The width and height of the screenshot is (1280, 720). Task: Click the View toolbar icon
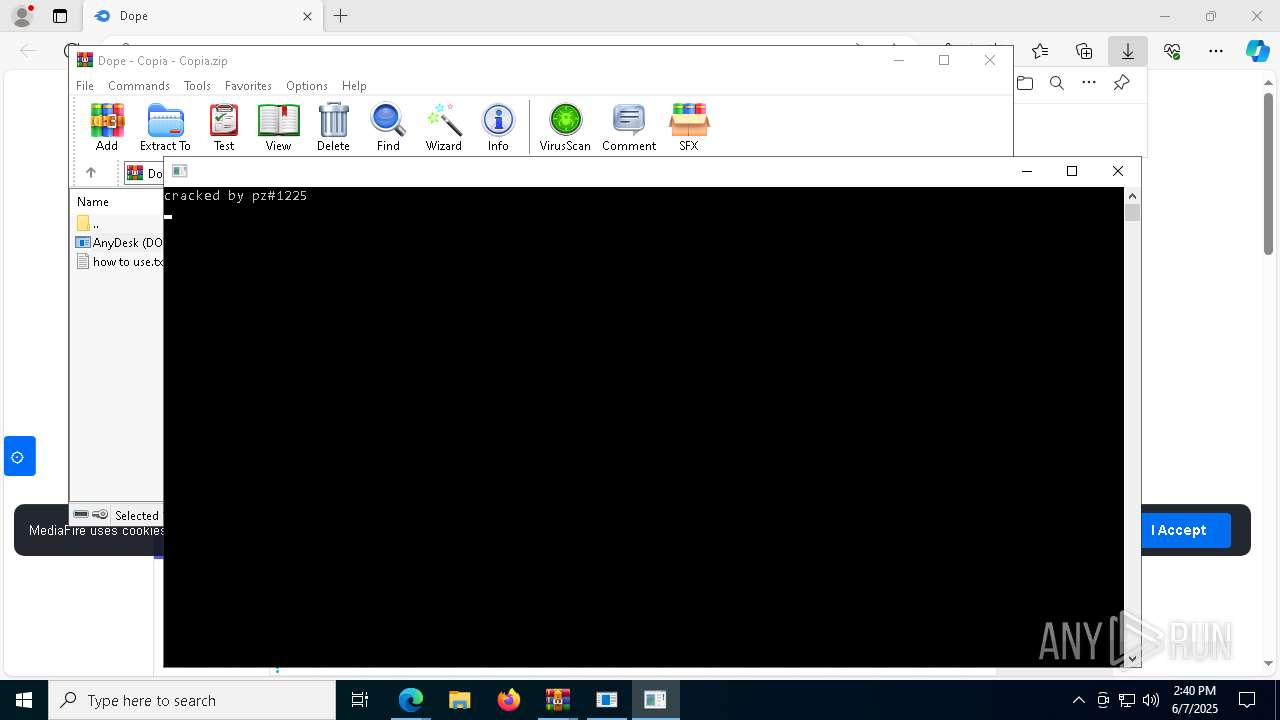278,127
